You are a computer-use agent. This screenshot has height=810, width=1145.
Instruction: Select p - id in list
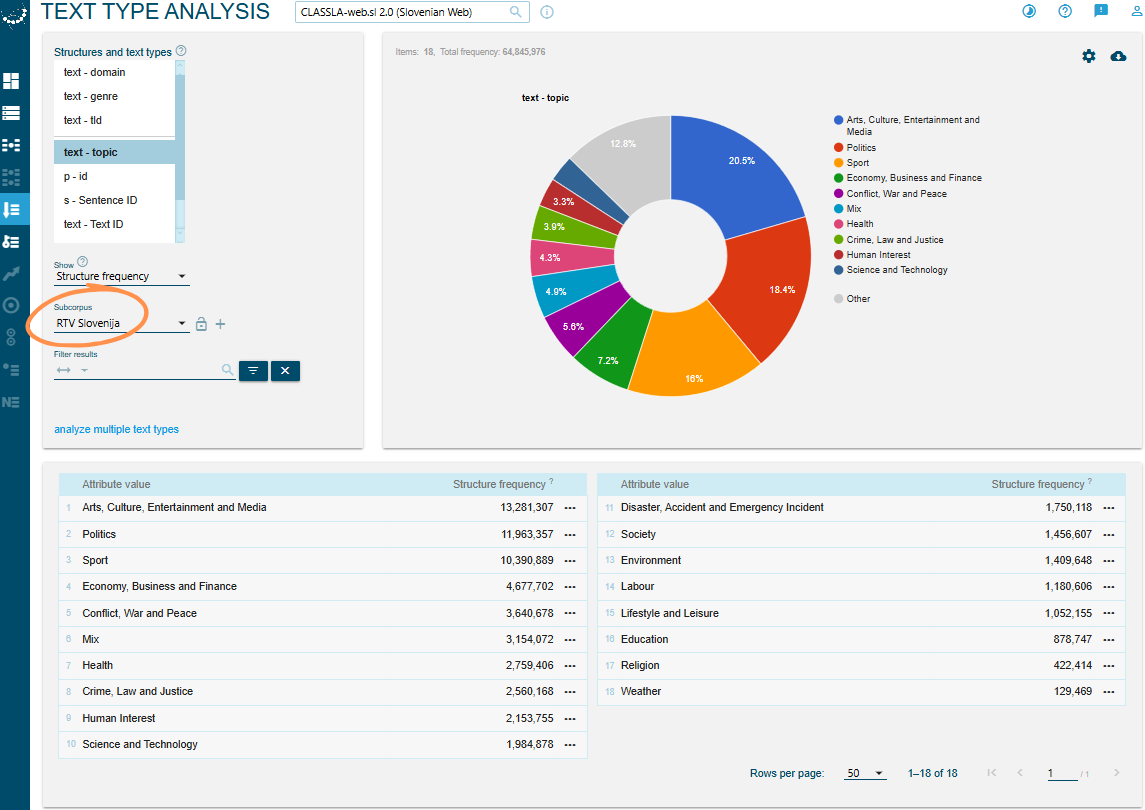click(x=115, y=176)
